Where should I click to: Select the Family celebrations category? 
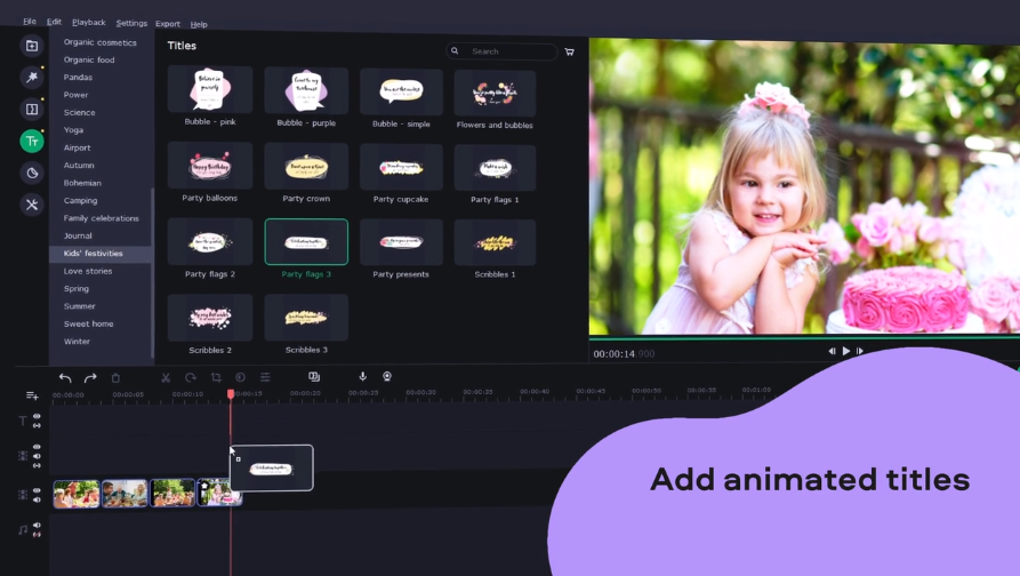tap(101, 218)
